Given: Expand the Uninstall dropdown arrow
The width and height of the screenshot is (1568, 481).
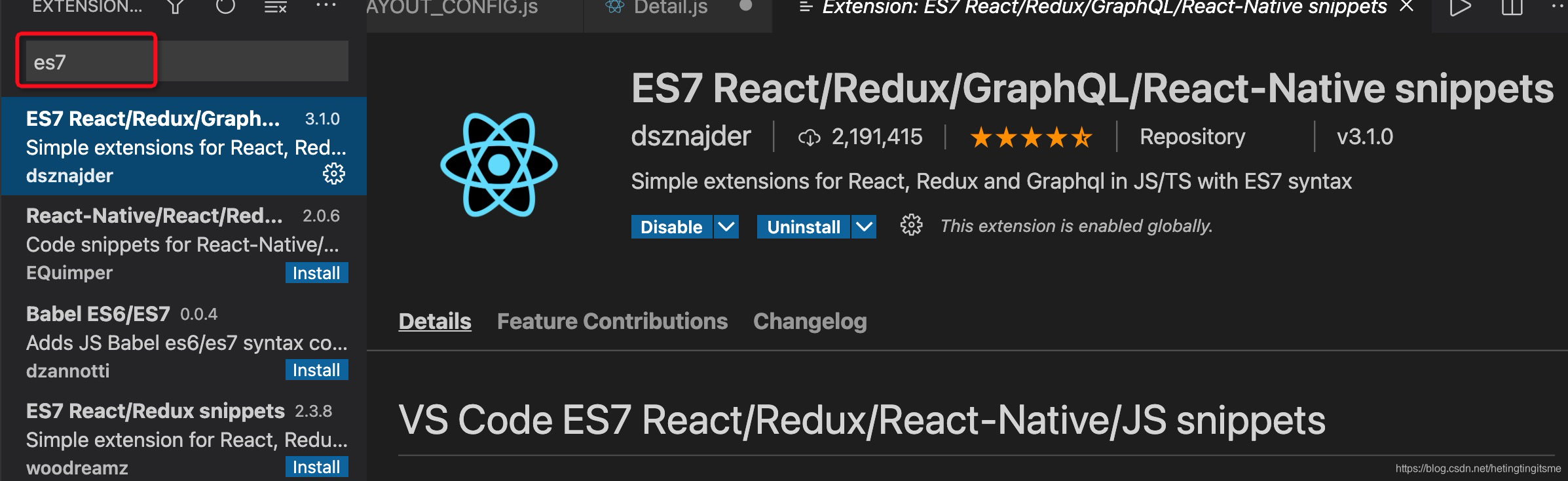Looking at the screenshot, I should pyautogui.click(x=864, y=227).
